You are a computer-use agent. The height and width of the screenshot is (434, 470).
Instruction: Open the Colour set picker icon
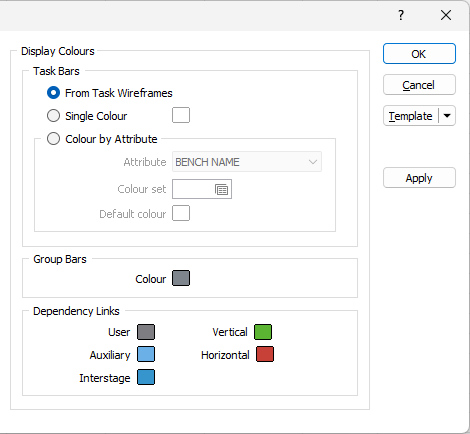[222, 189]
